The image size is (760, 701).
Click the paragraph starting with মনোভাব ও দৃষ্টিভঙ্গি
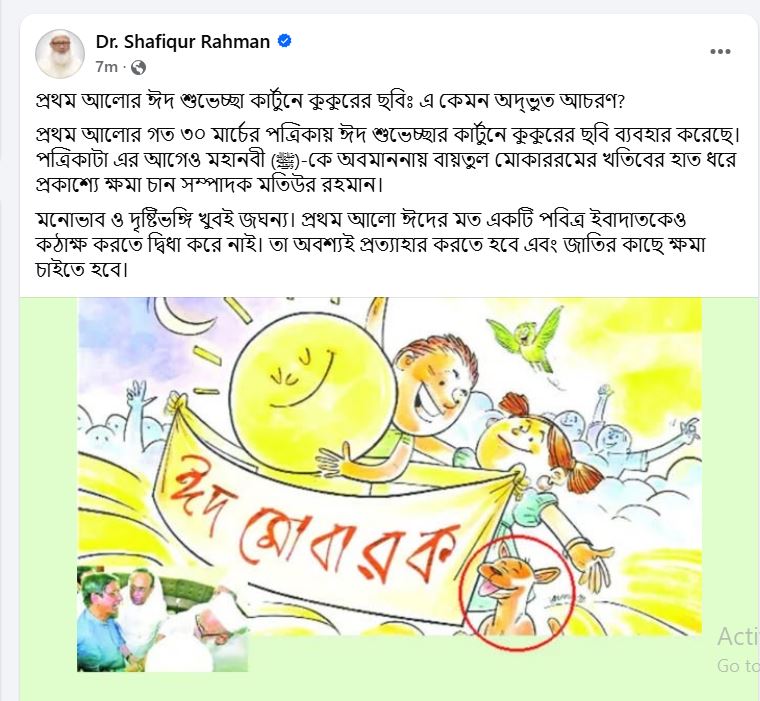(370, 244)
